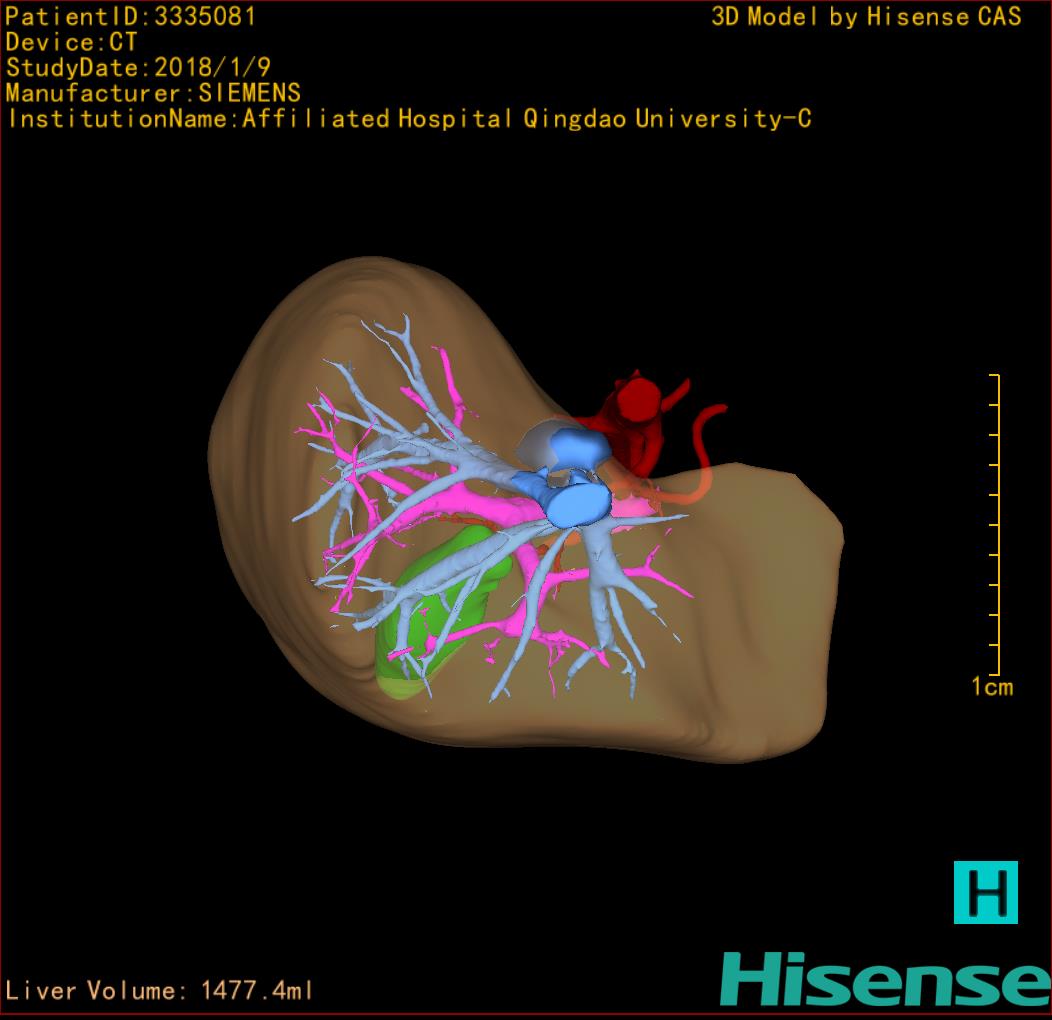This screenshot has height=1020, width=1052.
Task: Click the Hisense H logo icon
Action: (986, 892)
